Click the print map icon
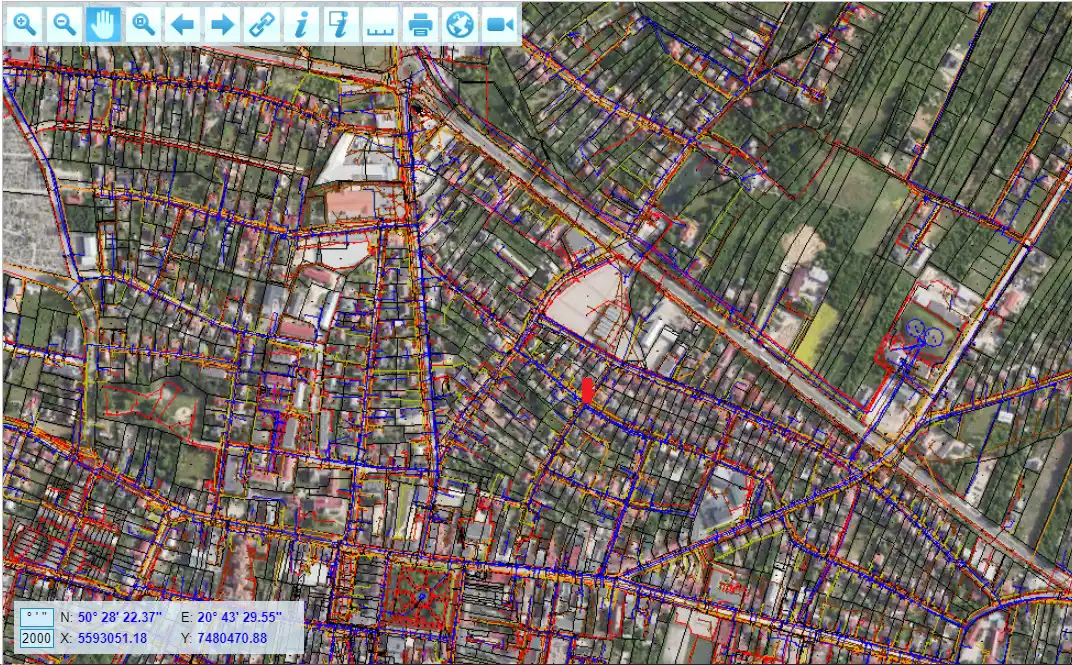Viewport: 1072px width, 665px height. click(x=421, y=25)
